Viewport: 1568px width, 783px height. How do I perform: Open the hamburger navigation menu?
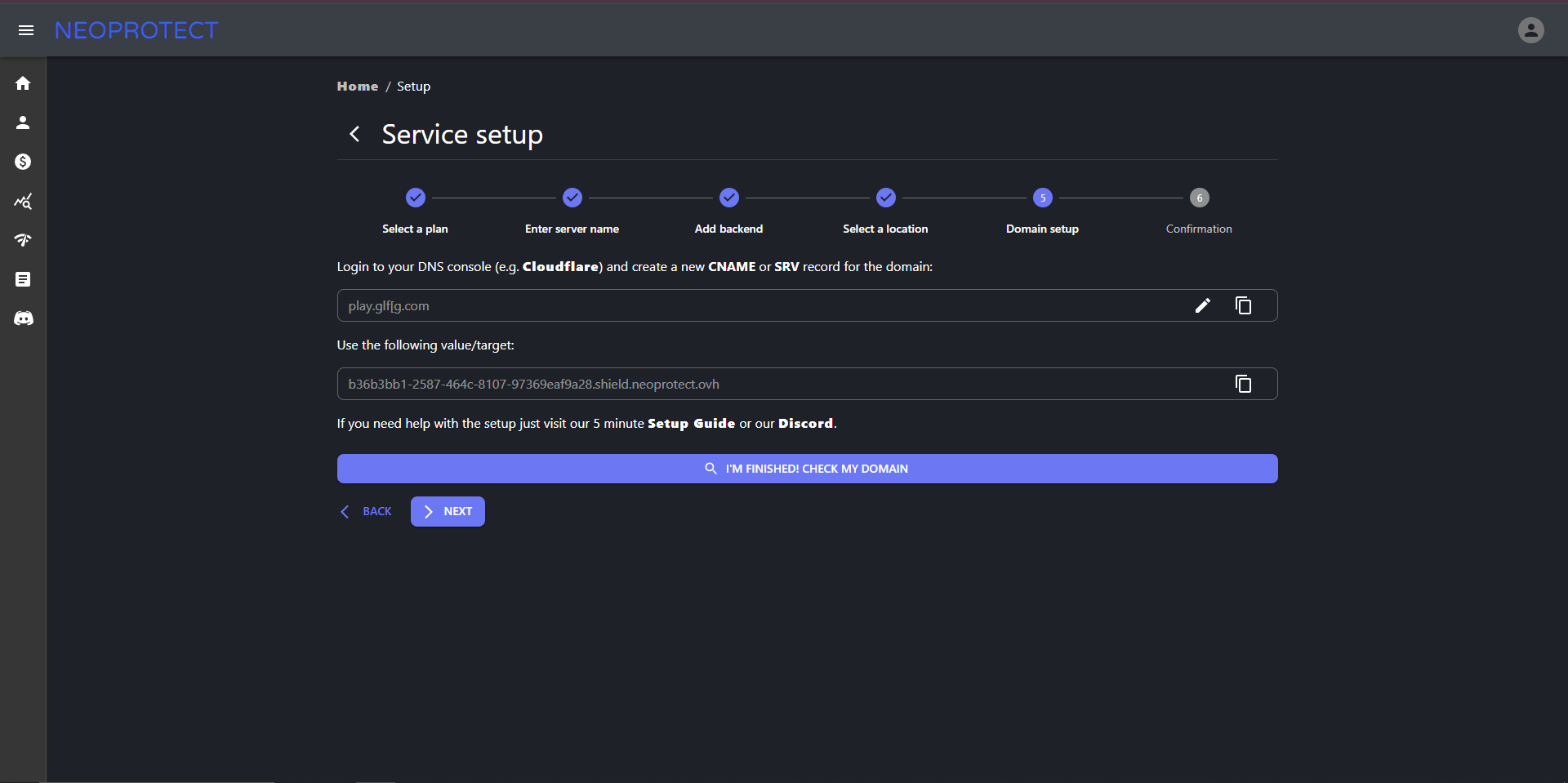tap(26, 30)
